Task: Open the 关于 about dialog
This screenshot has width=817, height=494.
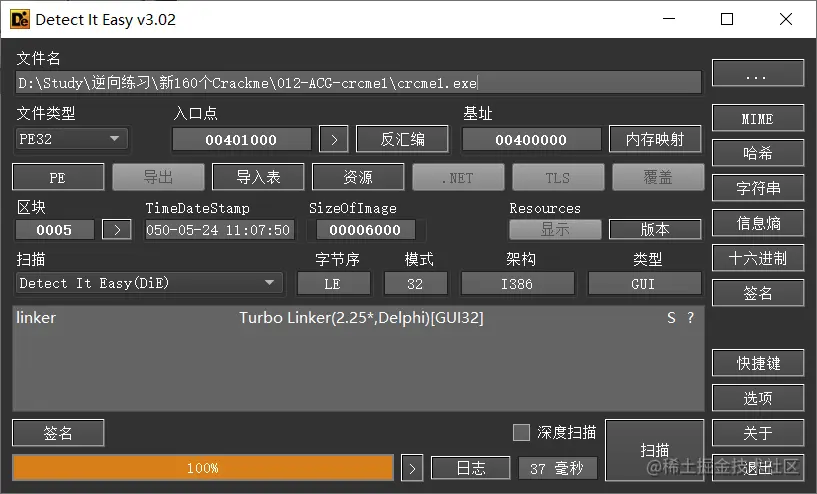Action: click(758, 433)
